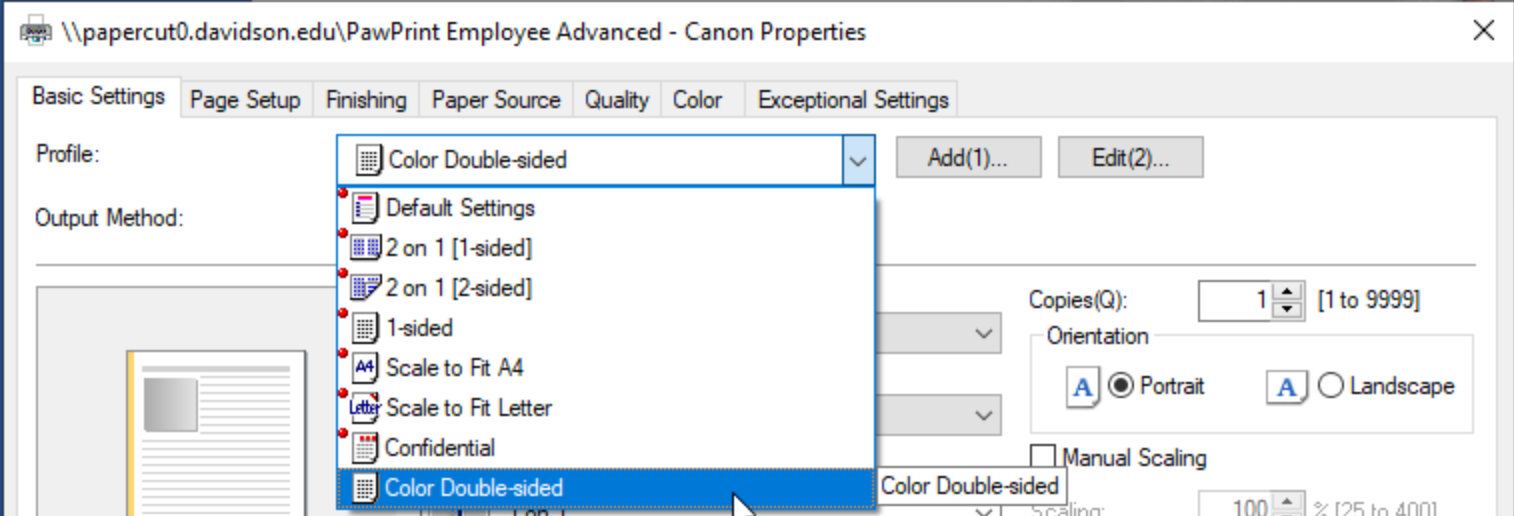Screen dimensions: 1514x516
Task: Click the Color Double-sided list entry icon
Action: (366, 488)
